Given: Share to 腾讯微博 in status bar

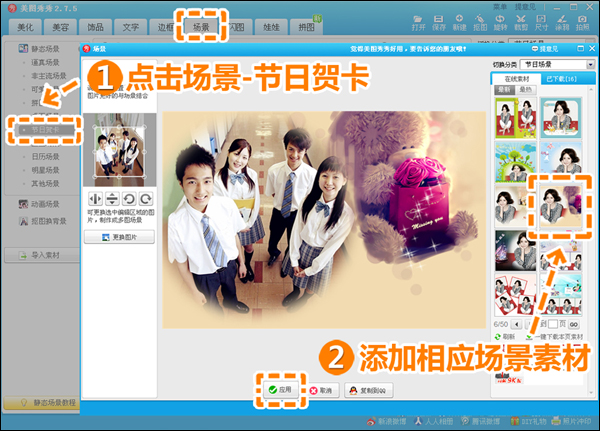Looking at the screenshot, I should (x=481, y=421).
